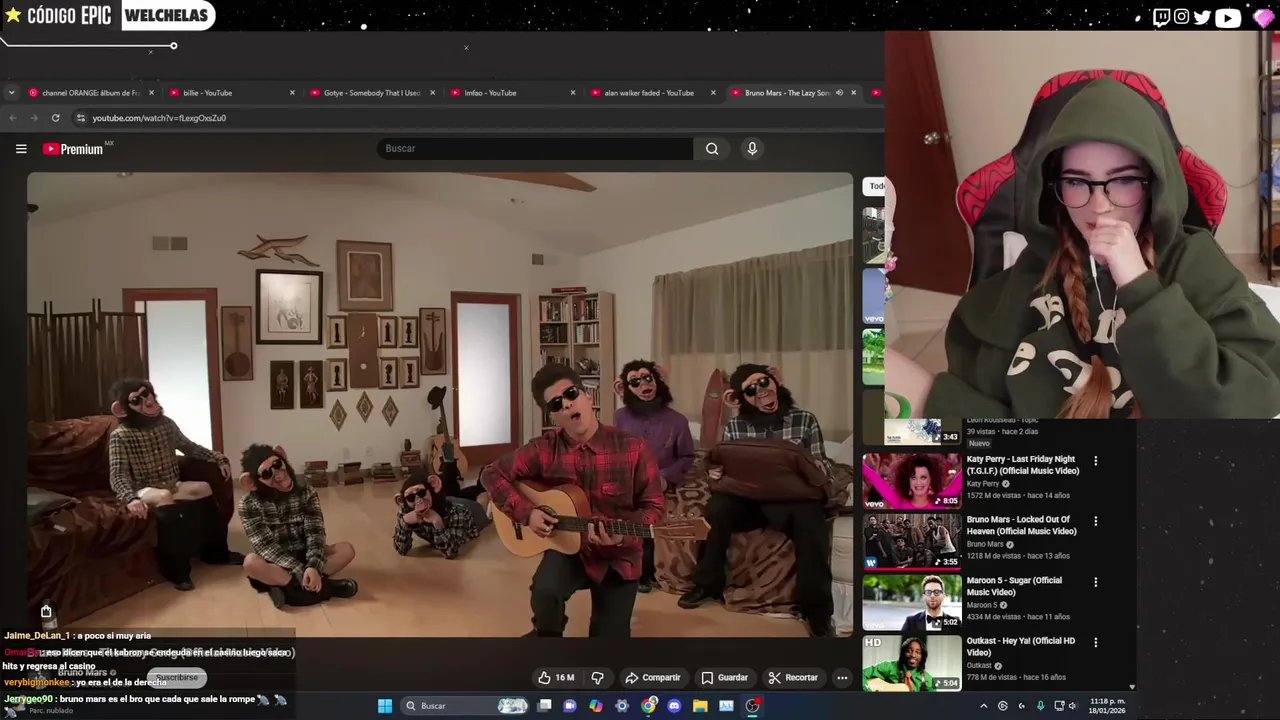Click the Lazy Song video player
Screen dimensions: 1280x720
(x=440, y=404)
